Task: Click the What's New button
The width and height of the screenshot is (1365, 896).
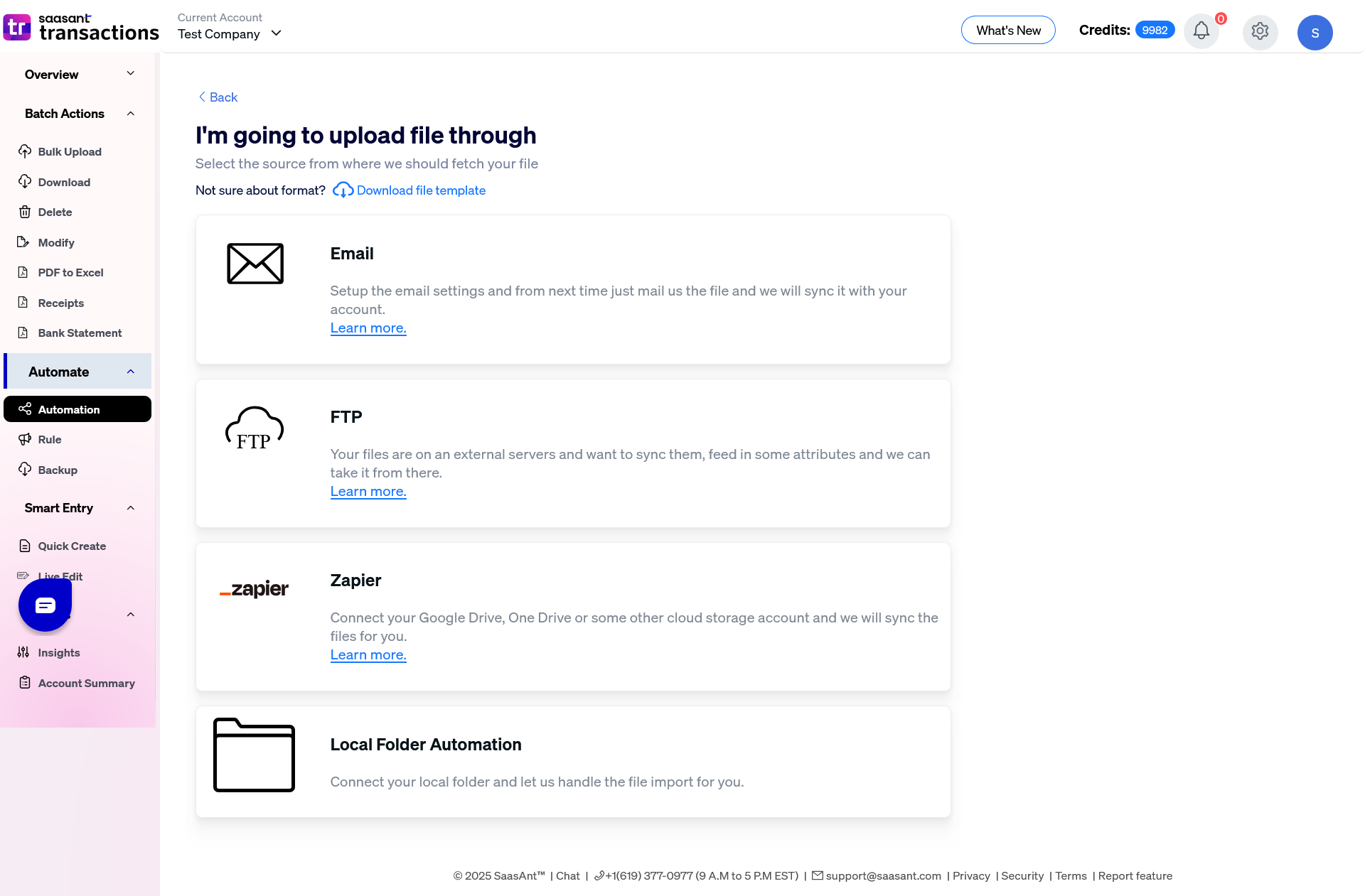Action: coord(1008,30)
